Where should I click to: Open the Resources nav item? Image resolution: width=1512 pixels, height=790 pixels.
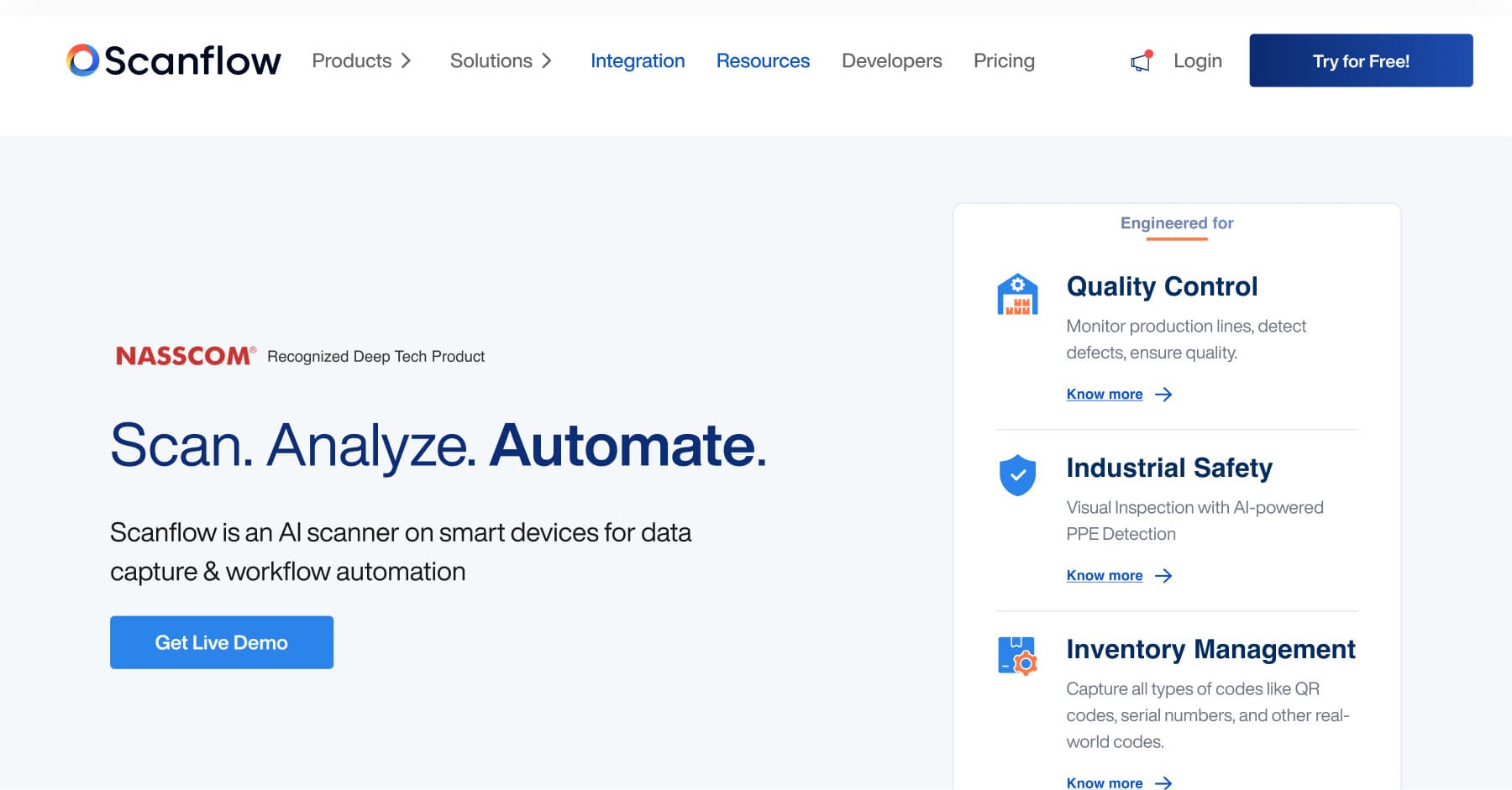763,61
